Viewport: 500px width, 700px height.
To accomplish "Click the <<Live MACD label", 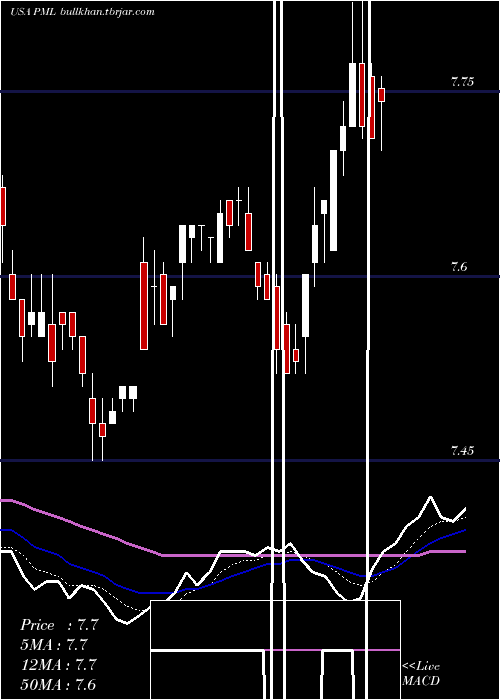I will tap(421, 673).
